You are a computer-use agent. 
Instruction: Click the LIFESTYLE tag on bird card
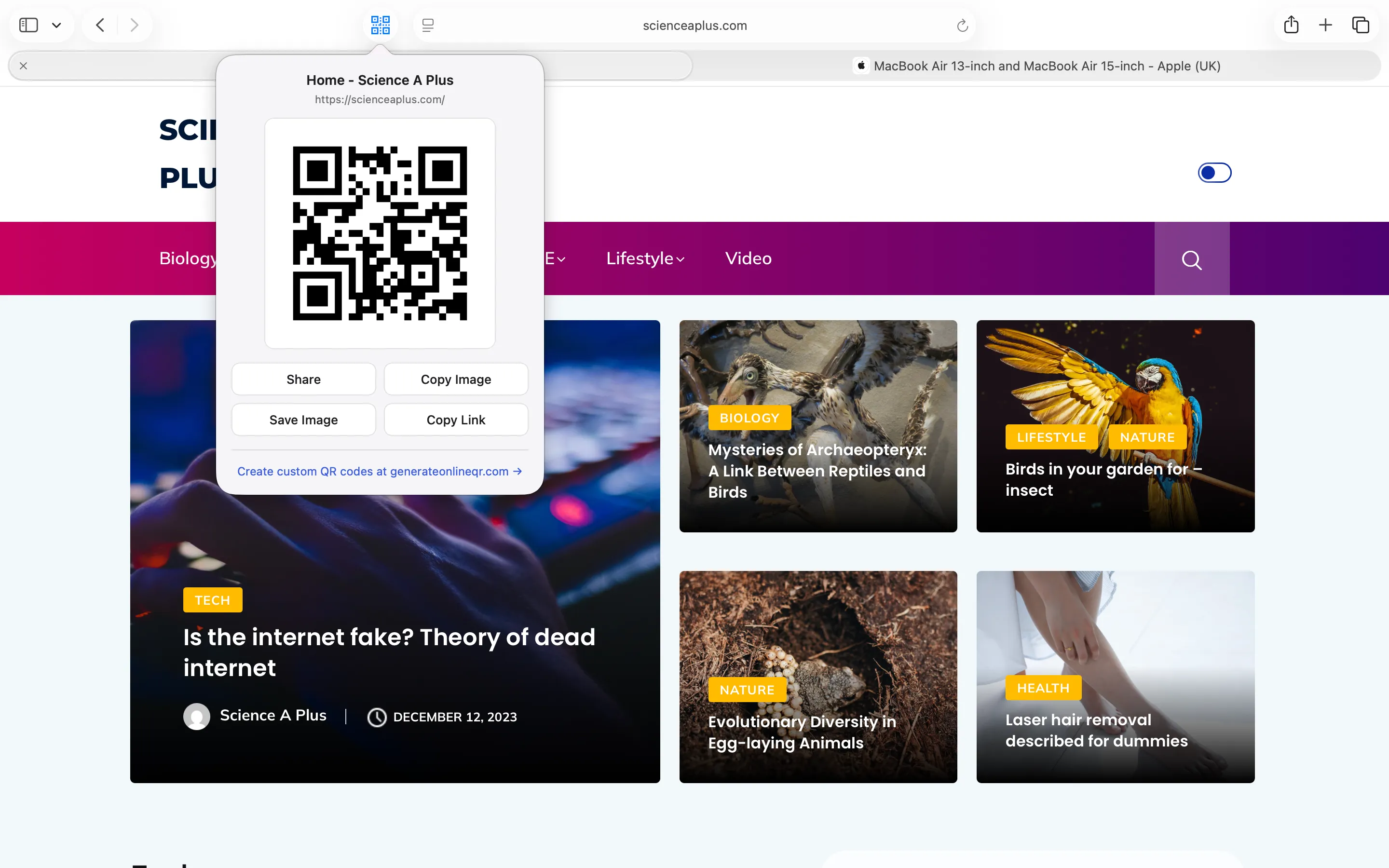click(1051, 437)
